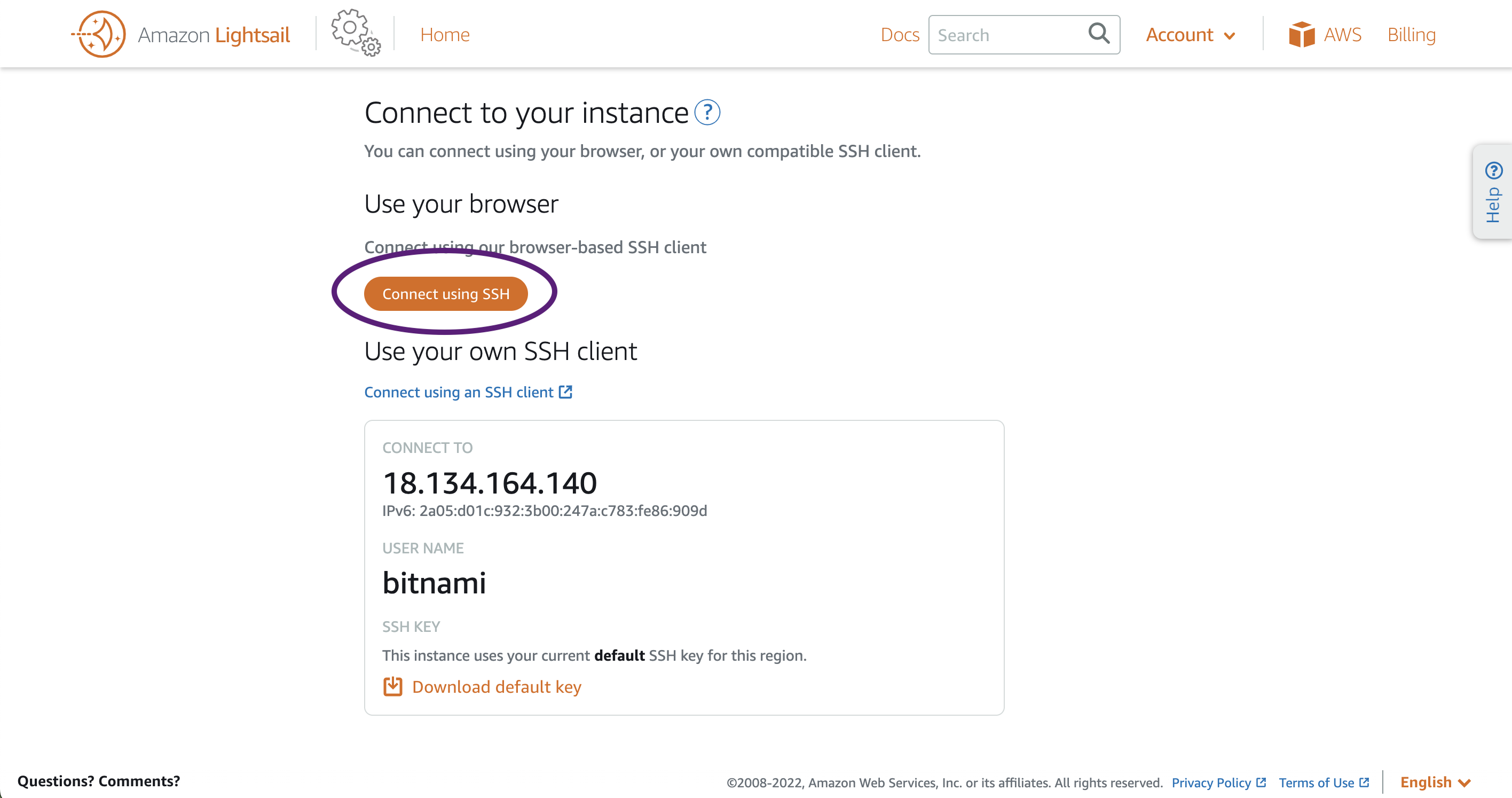Open the Help side panel tab

click(x=1493, y=192)
